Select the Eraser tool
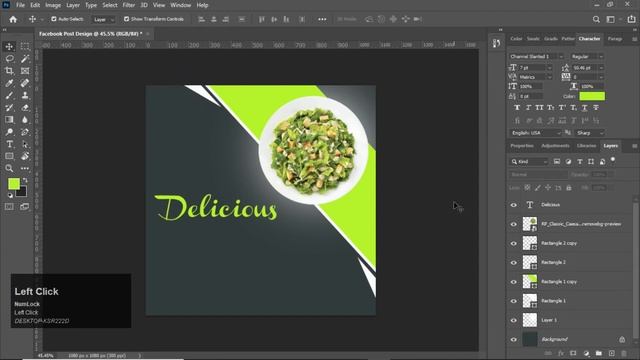The image size is (640, 360). point(25,107)
